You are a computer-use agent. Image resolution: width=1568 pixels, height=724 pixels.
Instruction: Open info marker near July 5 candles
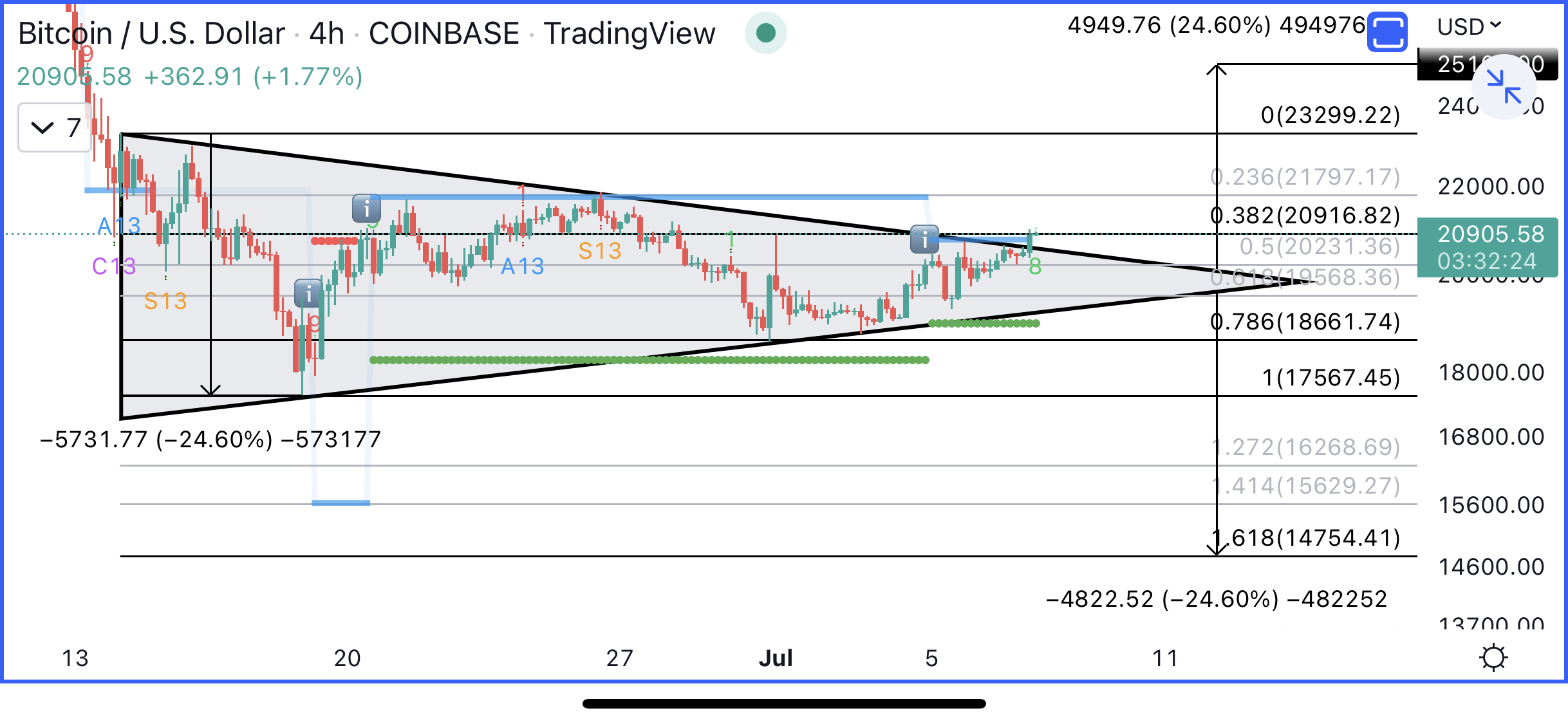click(924, 239)
